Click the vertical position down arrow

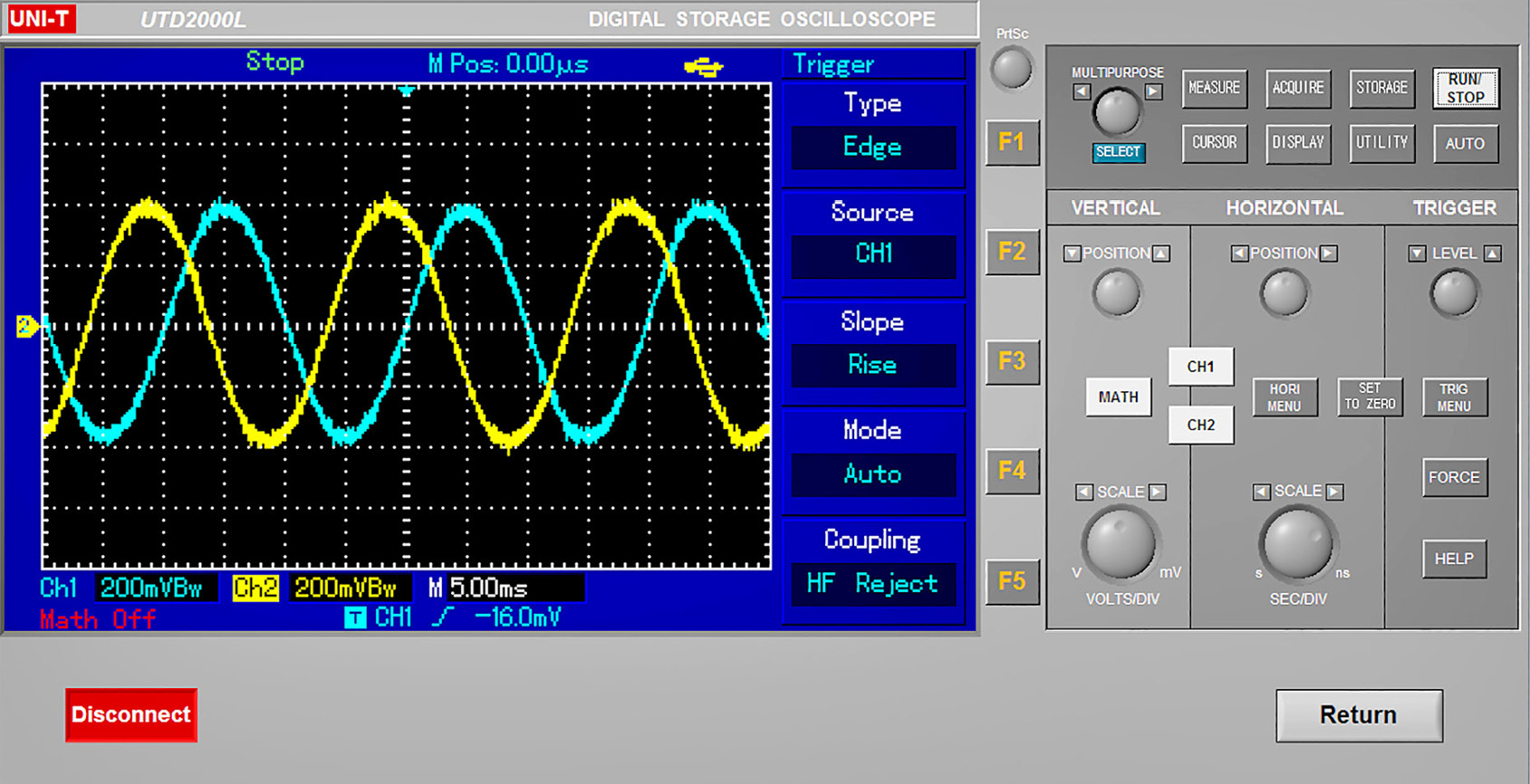click(1072, 253)
